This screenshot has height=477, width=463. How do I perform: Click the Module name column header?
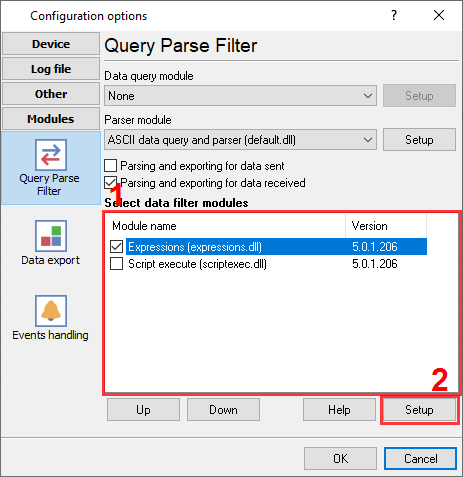click(226, 226)
